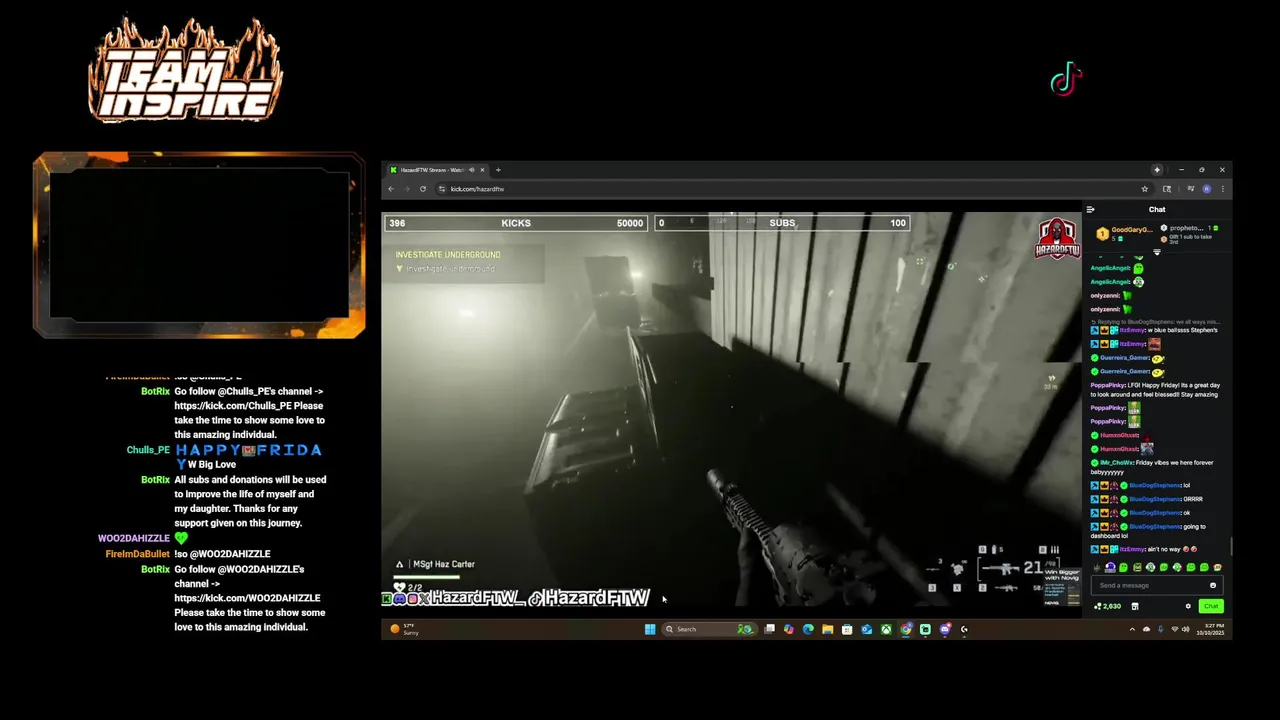Click the Team Inspire logo
Image resolution: width=1280 pixels, height=720 pixels.
click(185, 70)
